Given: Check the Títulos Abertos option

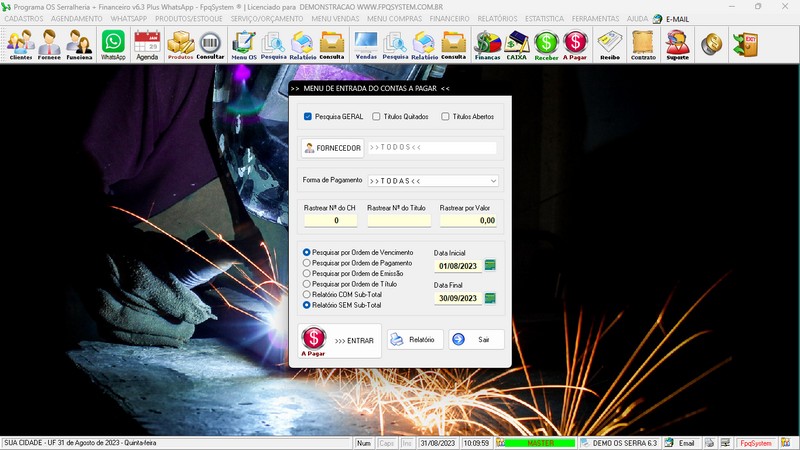Looking at the screenshot, I should (445, 117).
